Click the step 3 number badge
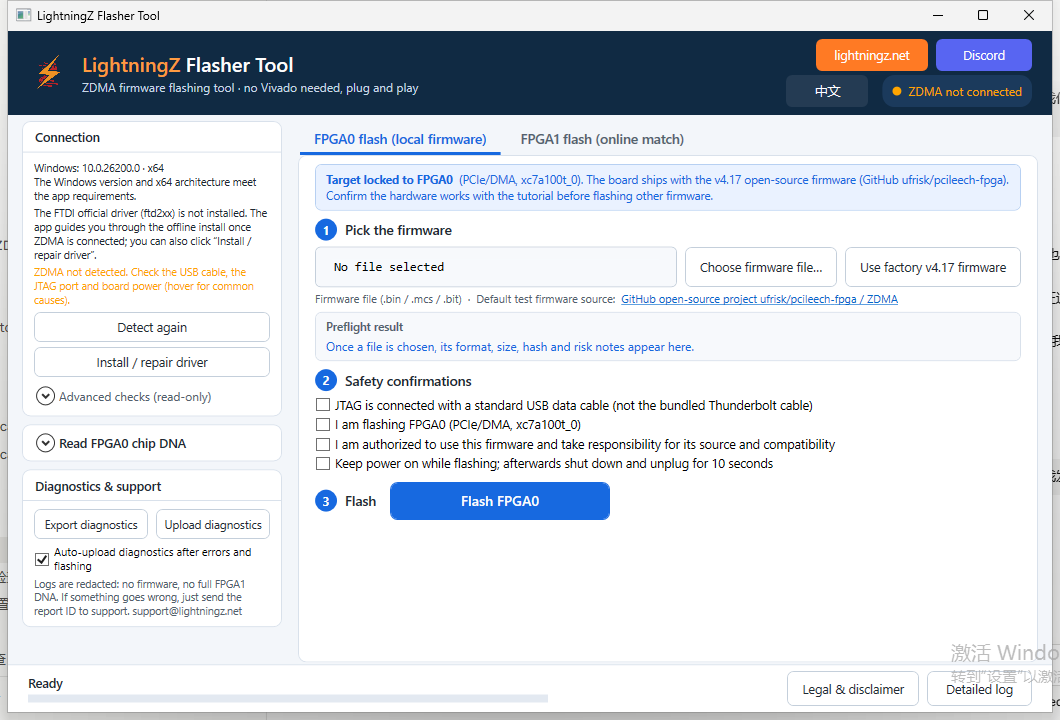Screen dimensions: 1060x720 click(326, 501)
